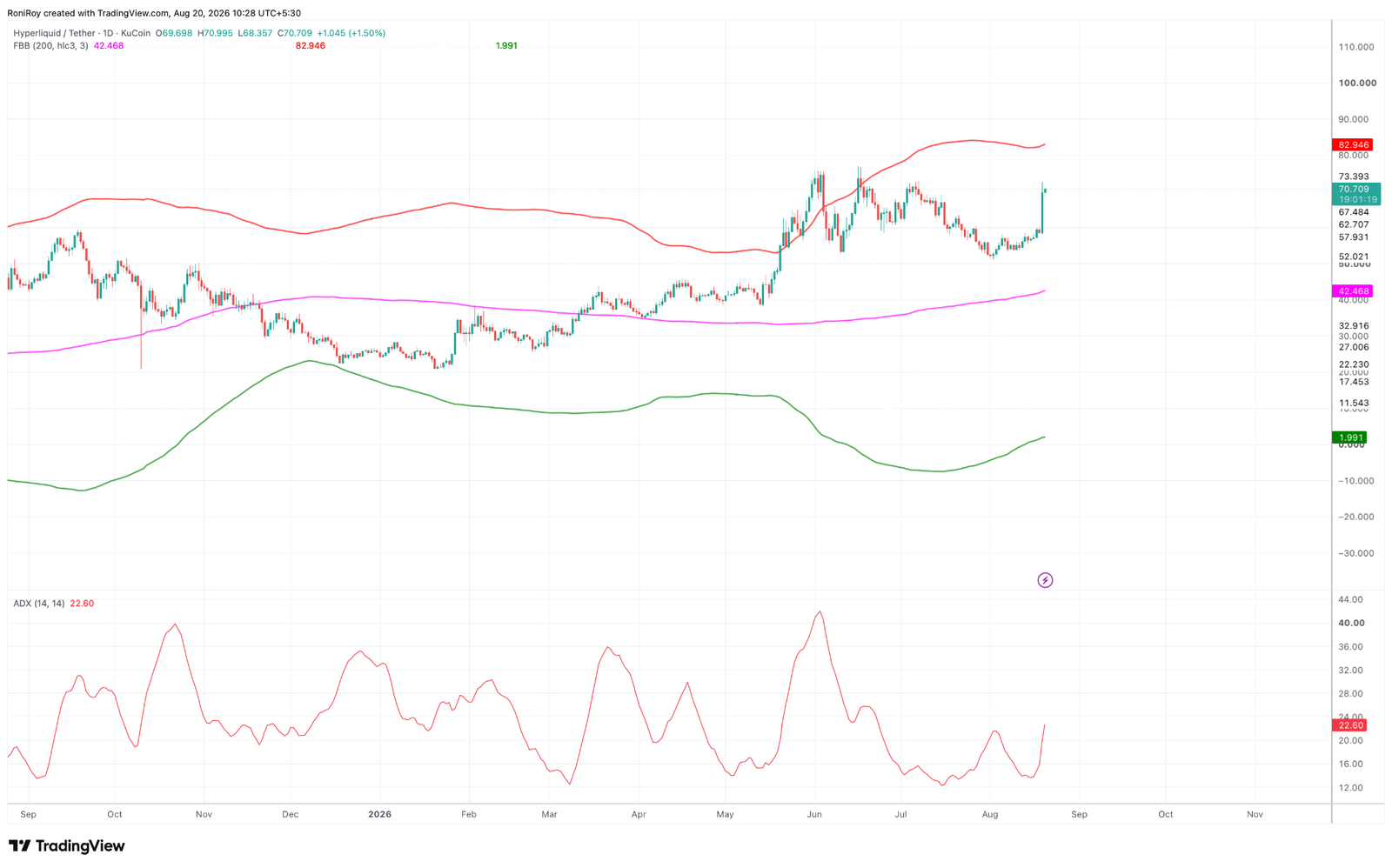The height and width of the screenshot is (868, 1392).
Task: Click the Feb label on the time axis
Action: [x=469, y=815]
